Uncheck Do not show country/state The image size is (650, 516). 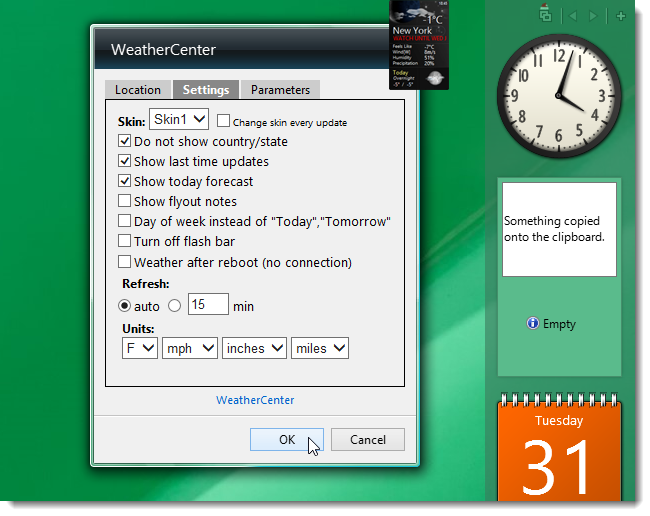(x=124, y=141)
